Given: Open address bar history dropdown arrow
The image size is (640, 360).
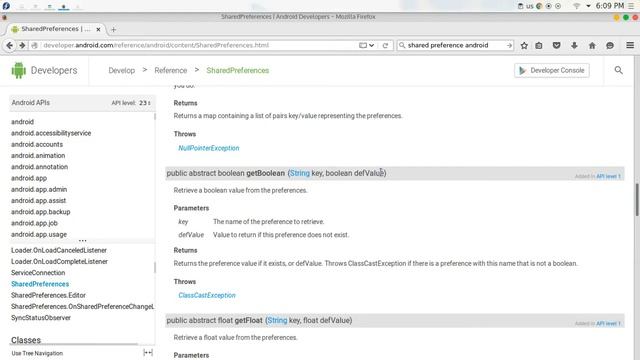Looking at the screenshot, I should coord(371,45).
